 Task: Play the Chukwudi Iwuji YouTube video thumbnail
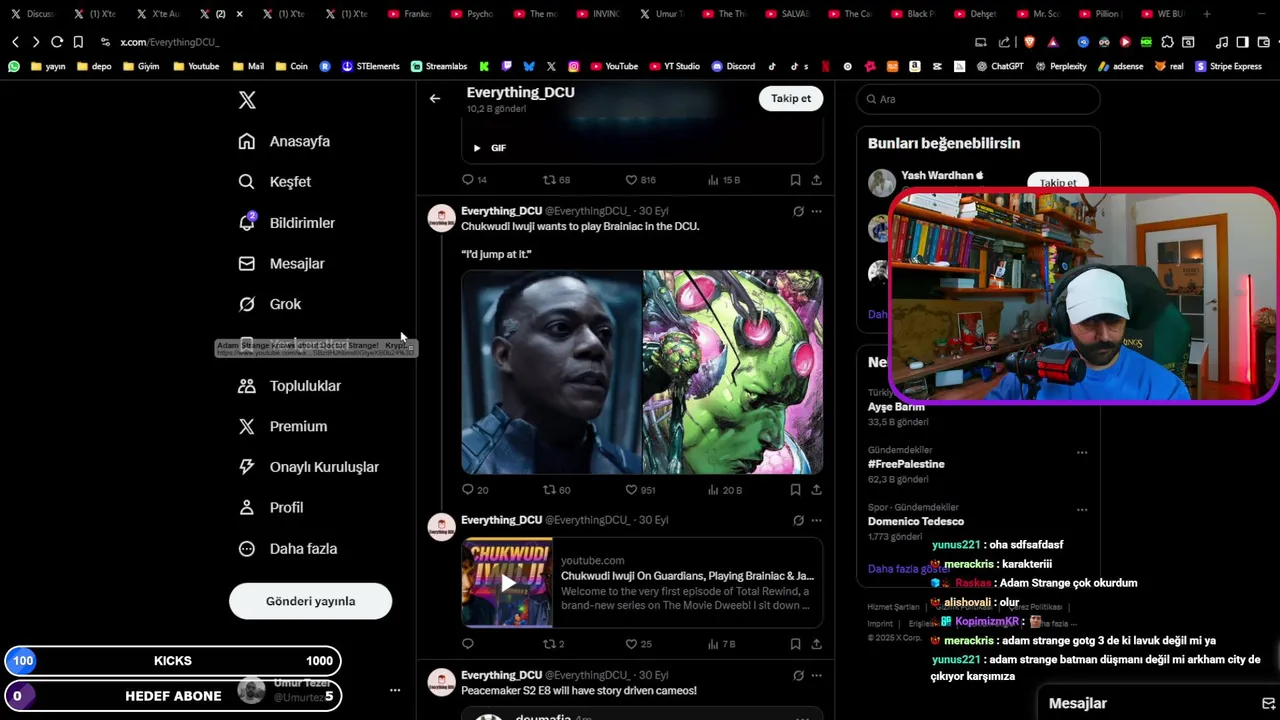point(507,583)
